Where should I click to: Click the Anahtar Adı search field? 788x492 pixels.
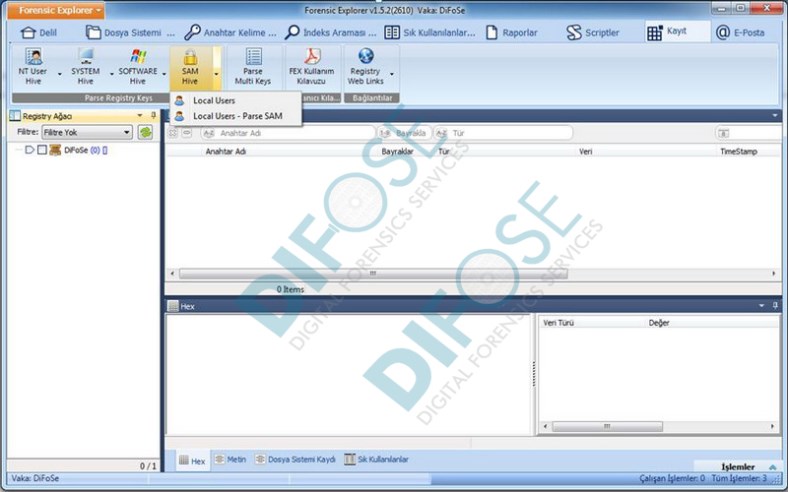(290, 132)
